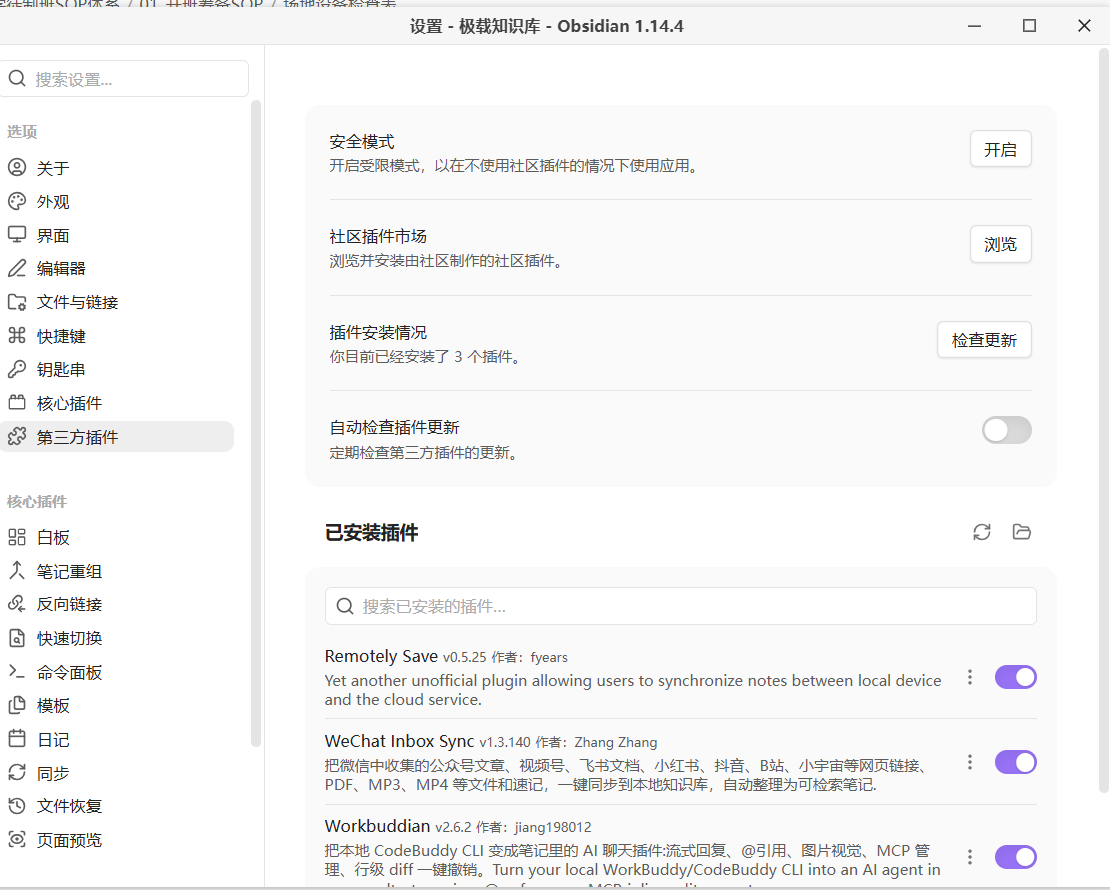
Task: Click the settings sidebar scrollbar
Action: pyautogui.click(x=256, y=423)
